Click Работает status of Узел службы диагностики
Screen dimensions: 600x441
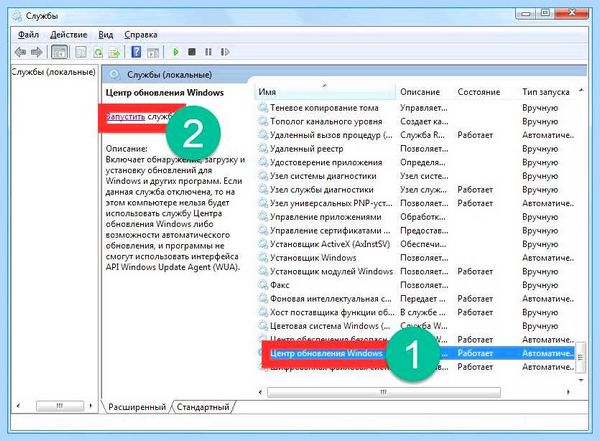click(x=475, y=189)
